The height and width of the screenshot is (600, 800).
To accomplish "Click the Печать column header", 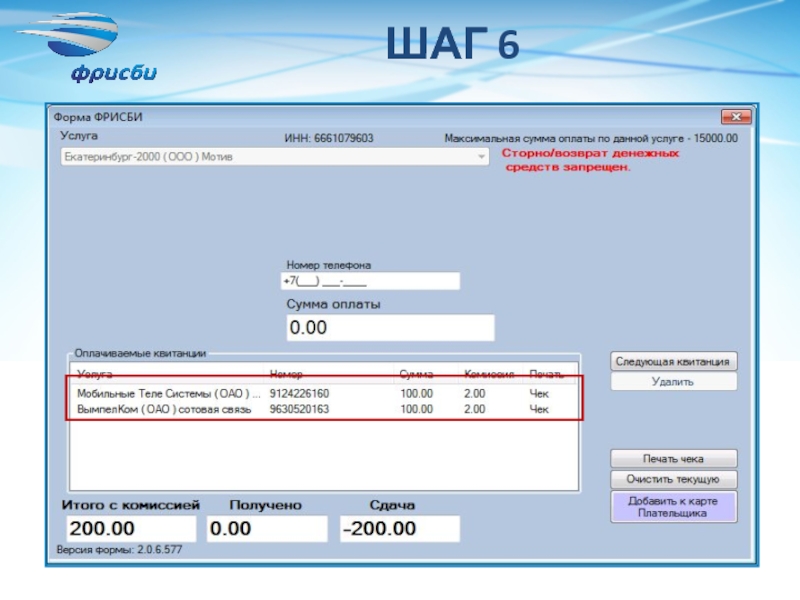I will 550,374.
